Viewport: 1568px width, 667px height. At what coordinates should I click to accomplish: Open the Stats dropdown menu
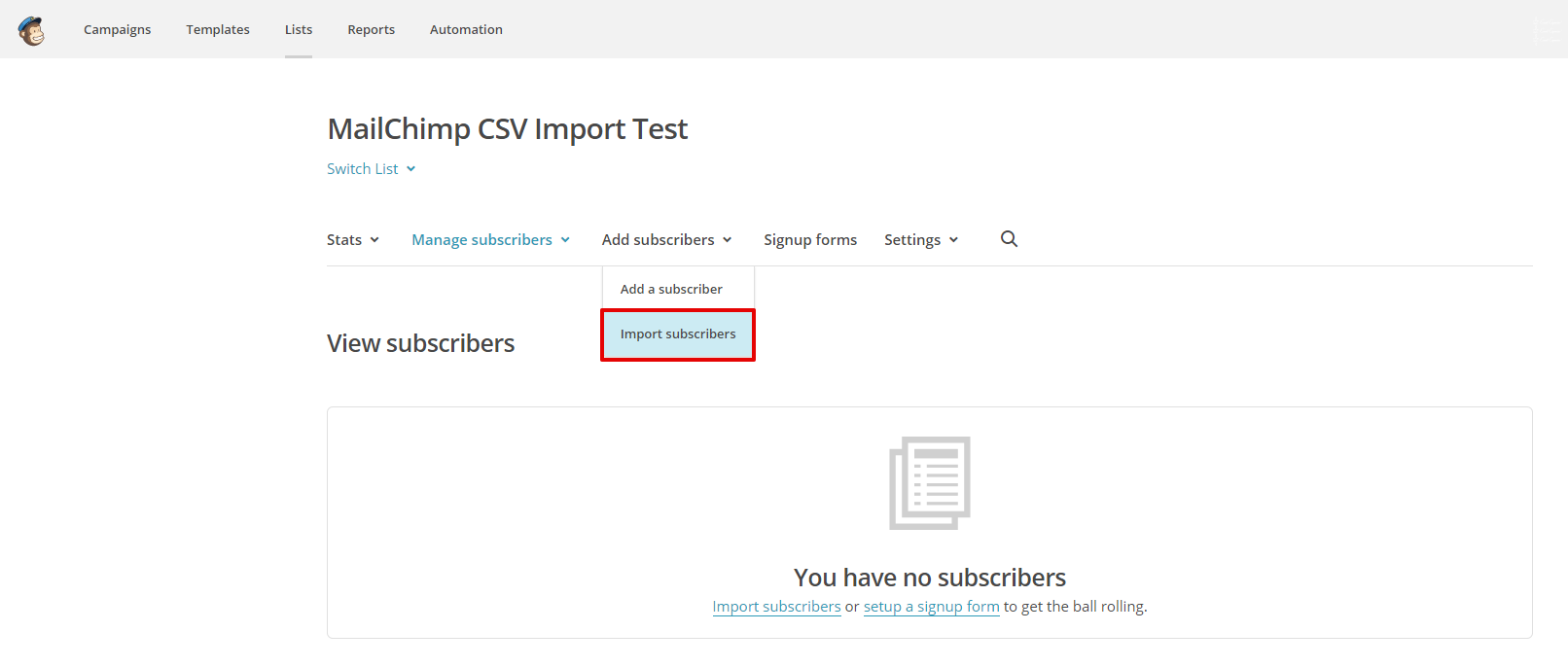[353, 239]
